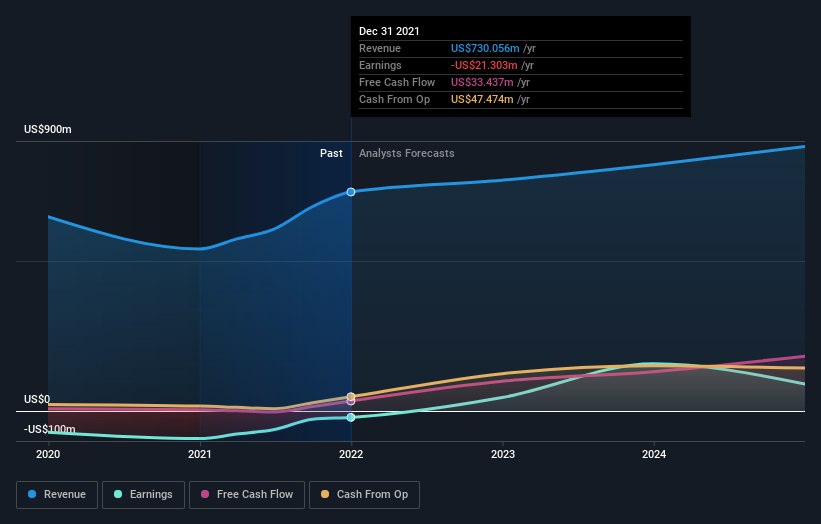Click the 'Analysts Forecasts' label
Screen dimensions: 821x524
click(407, 153)
